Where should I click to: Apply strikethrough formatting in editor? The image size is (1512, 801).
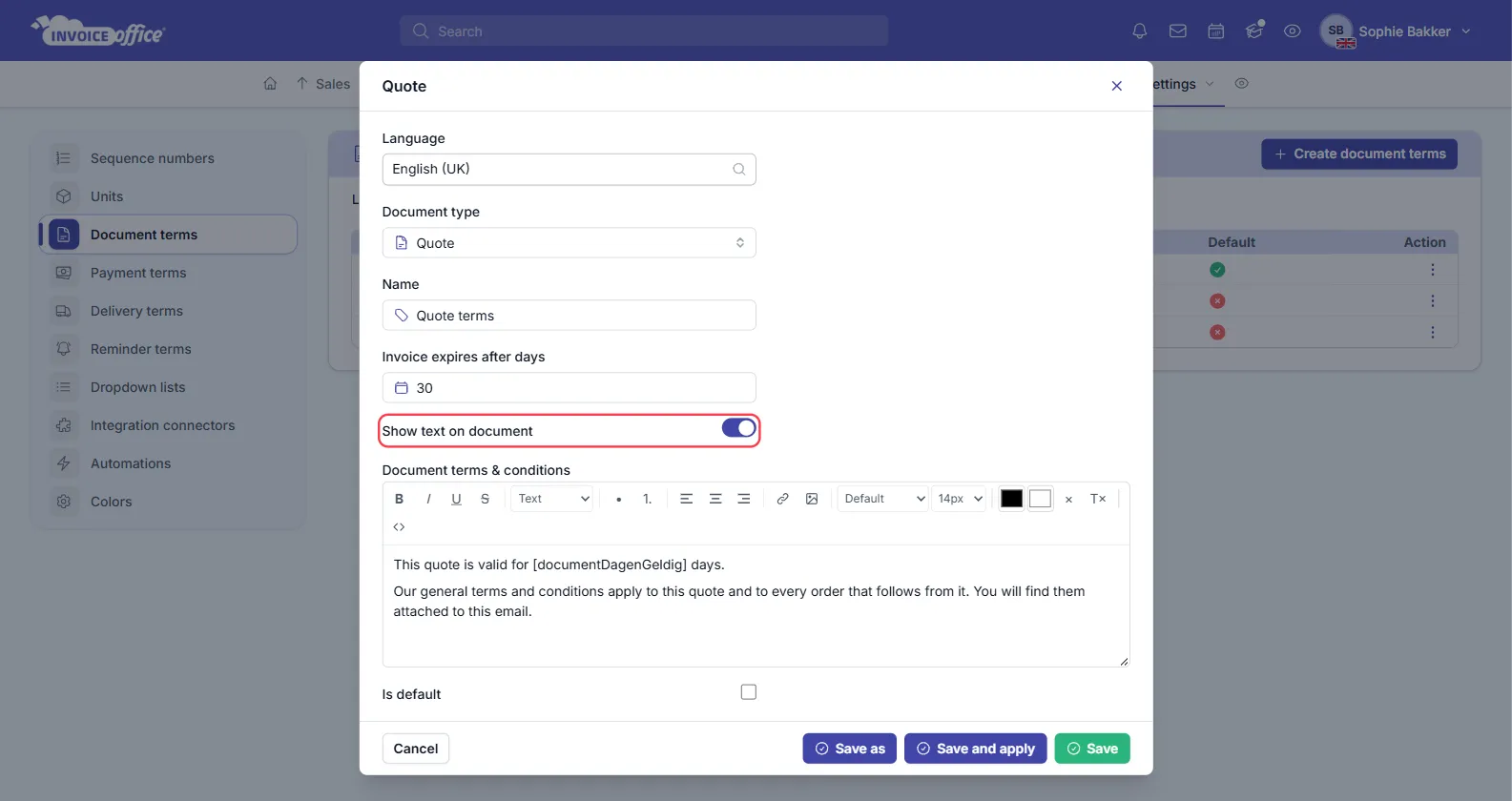pyautogui.click(x=485, y=499)
